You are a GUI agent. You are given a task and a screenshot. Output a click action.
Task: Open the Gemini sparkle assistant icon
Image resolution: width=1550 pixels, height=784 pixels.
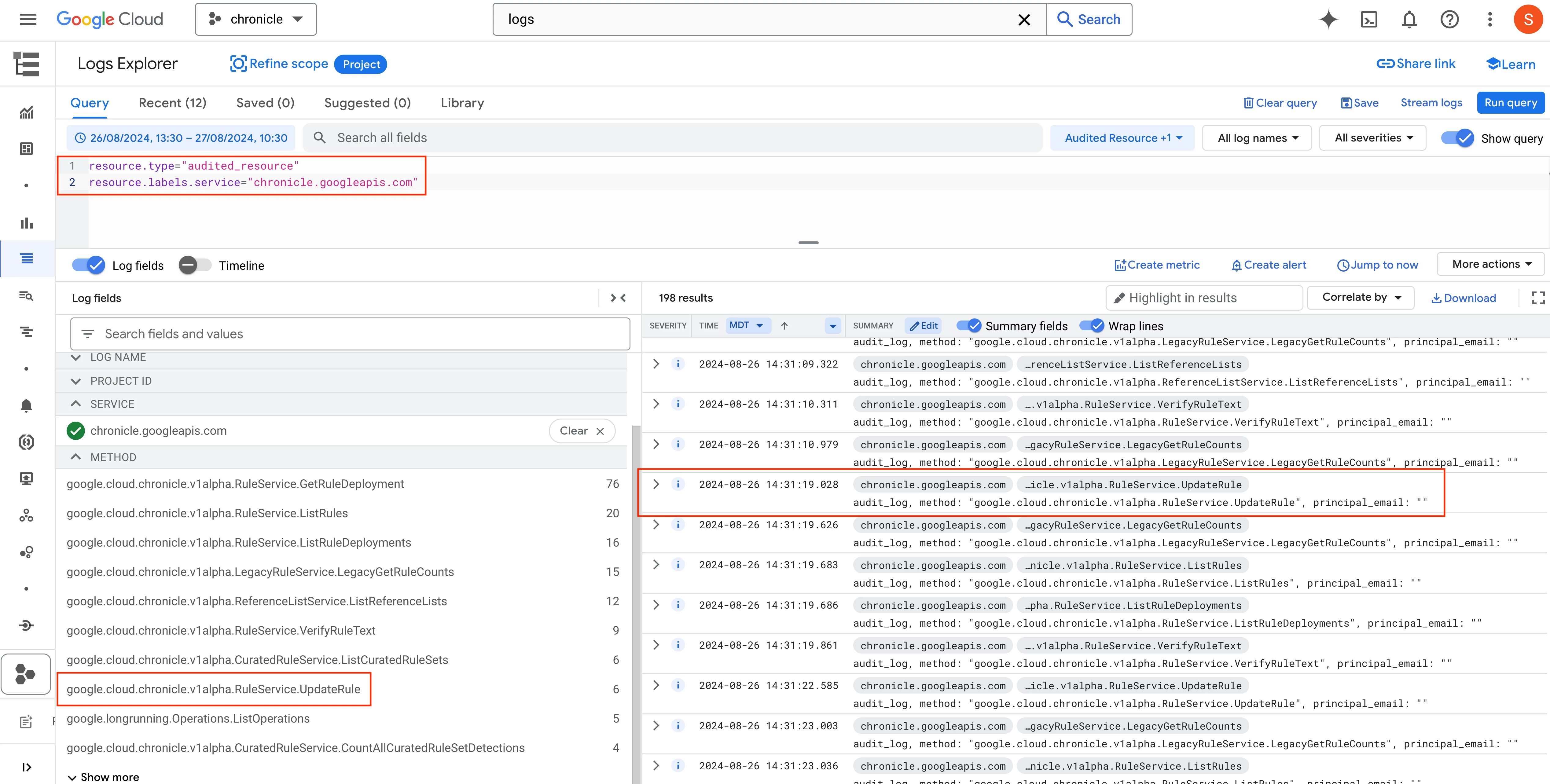[x=1328, y=19]
